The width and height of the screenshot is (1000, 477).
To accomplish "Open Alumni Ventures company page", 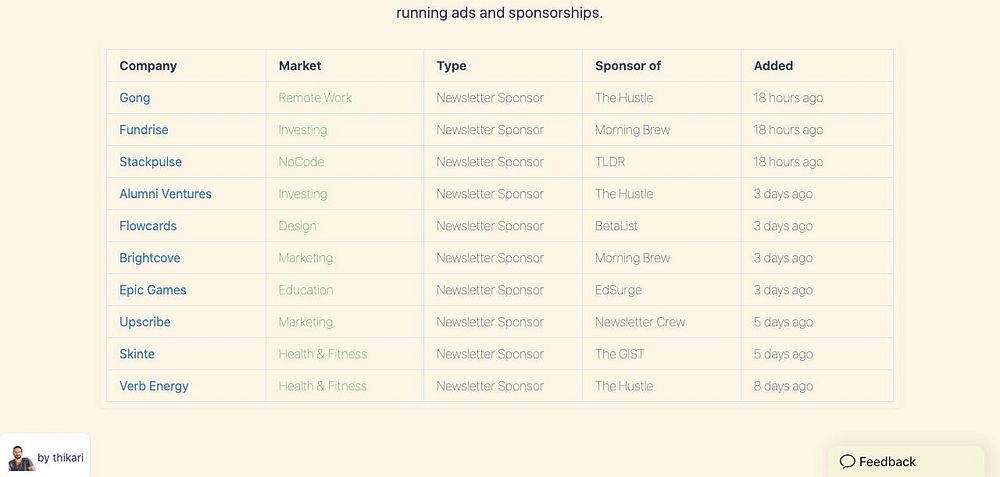I will pyautogui.click(x=166, y=194).
